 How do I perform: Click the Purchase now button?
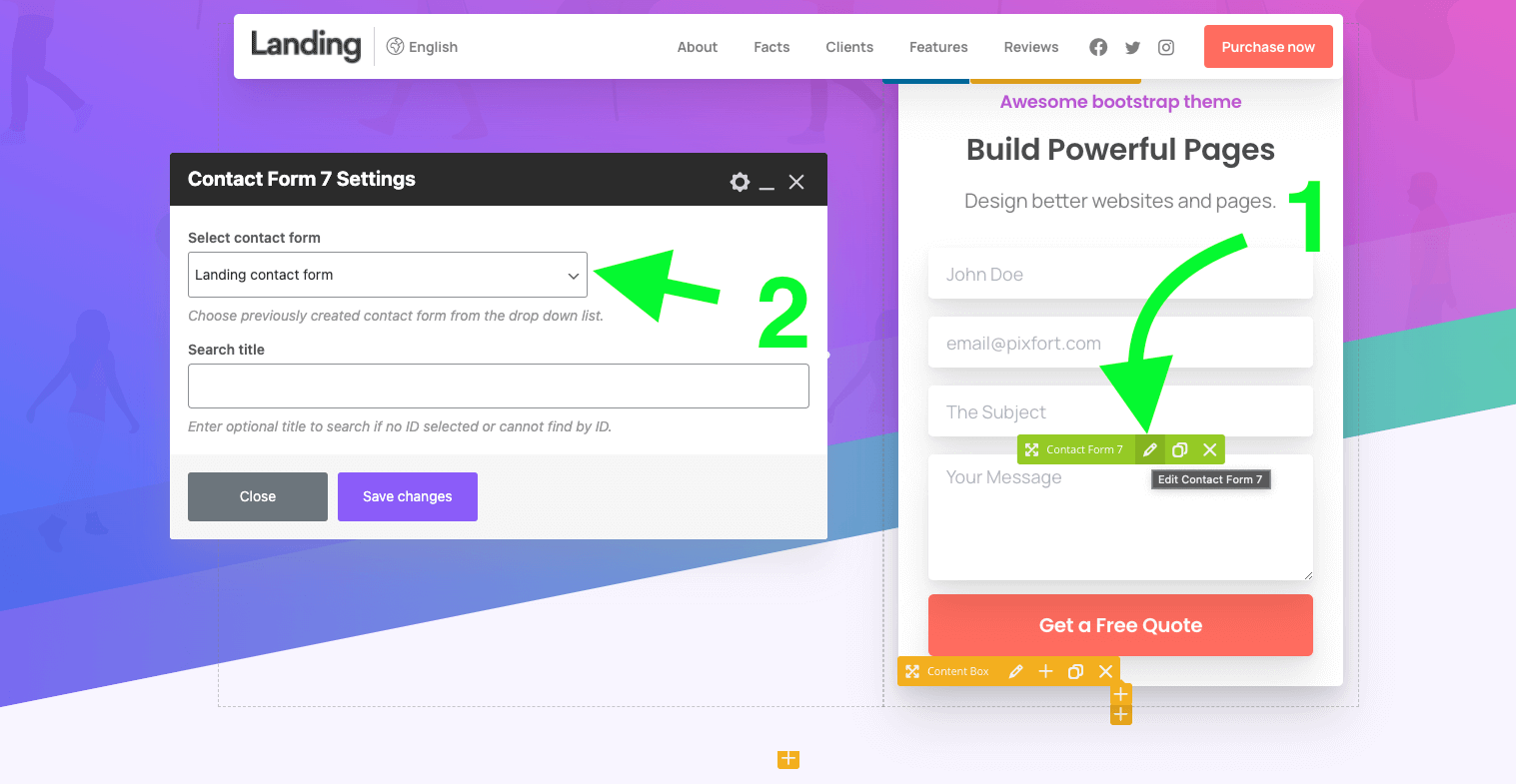[x=1268, y=47]
